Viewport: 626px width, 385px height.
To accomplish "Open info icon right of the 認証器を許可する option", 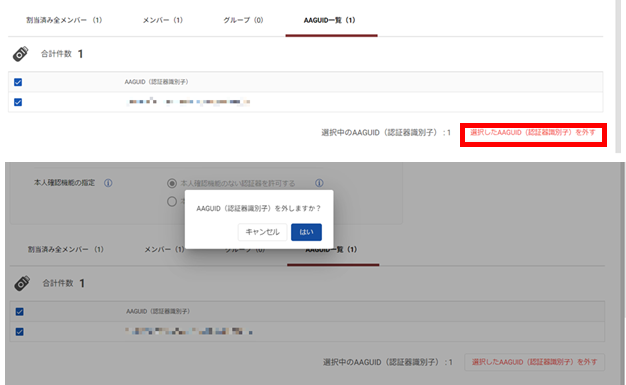I will point(319,183).
